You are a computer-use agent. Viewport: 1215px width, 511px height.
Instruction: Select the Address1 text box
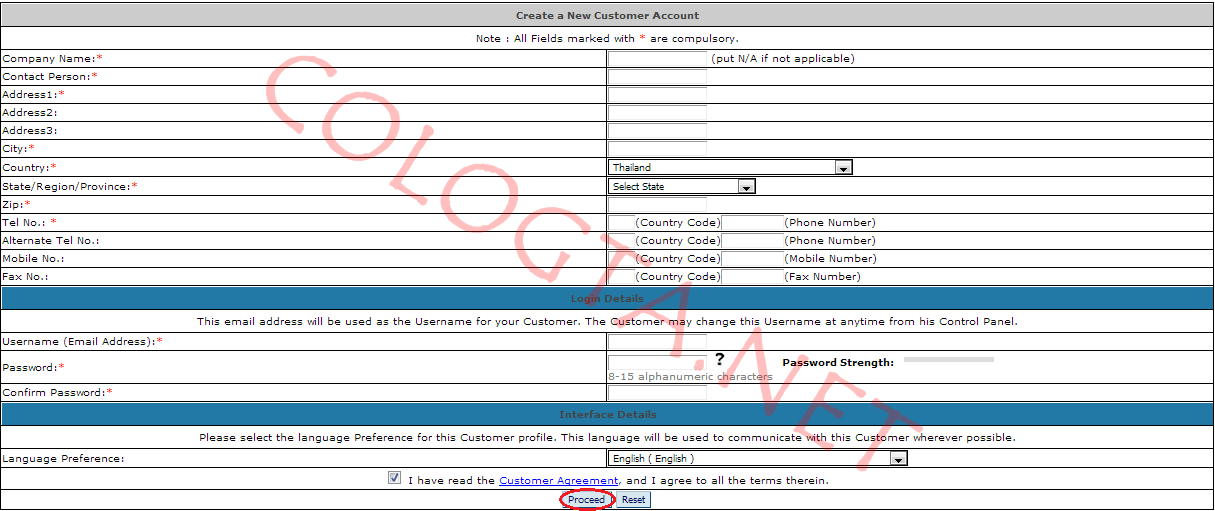coord(657,95)
